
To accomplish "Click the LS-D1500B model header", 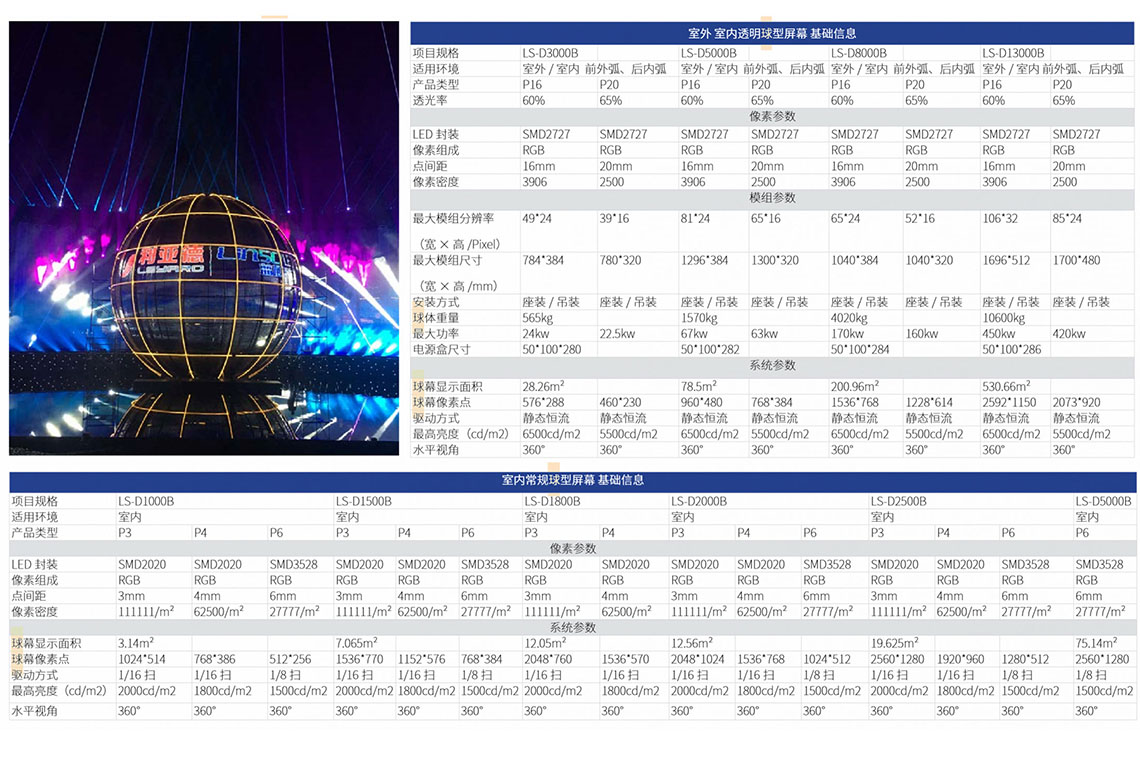I will click(x=364, y=501).
